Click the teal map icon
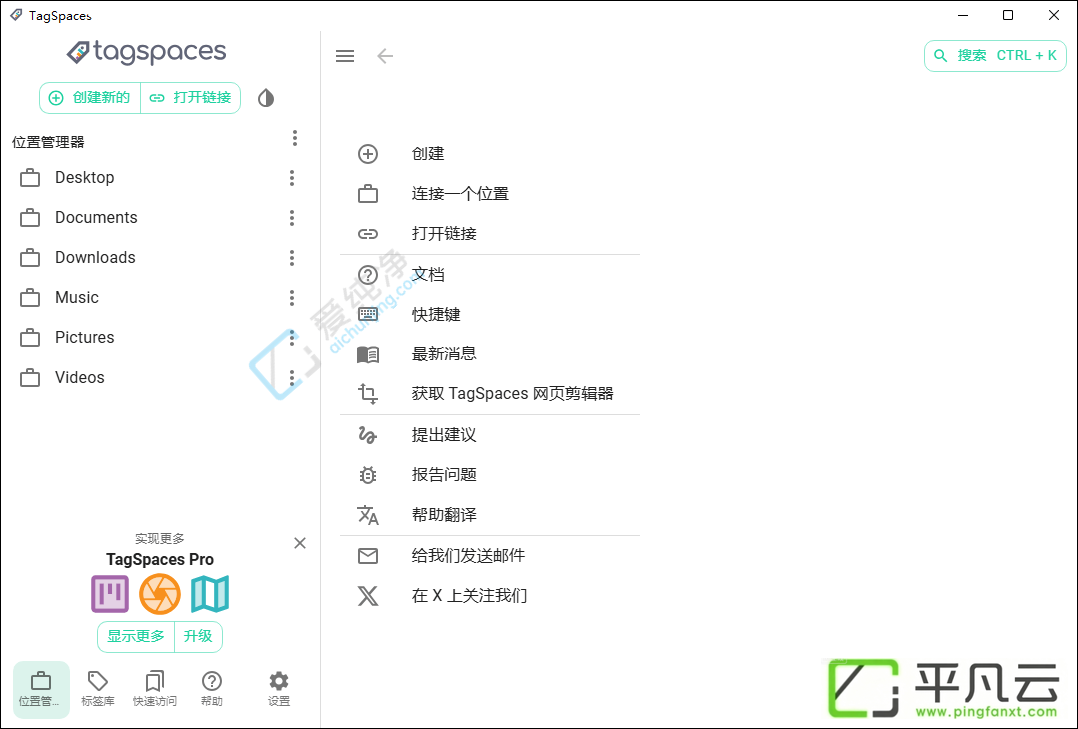Screen dimensions: 1078x729 (210, 594)
